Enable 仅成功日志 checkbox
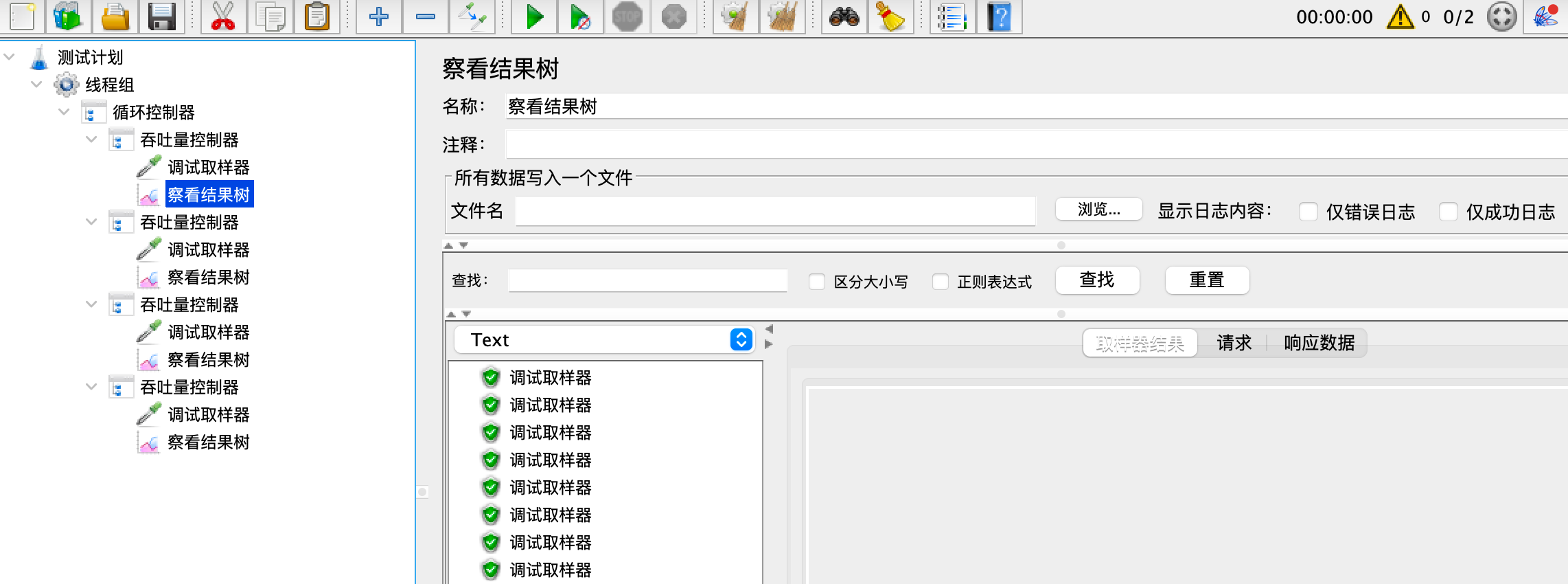 (x=1449, y=212)
